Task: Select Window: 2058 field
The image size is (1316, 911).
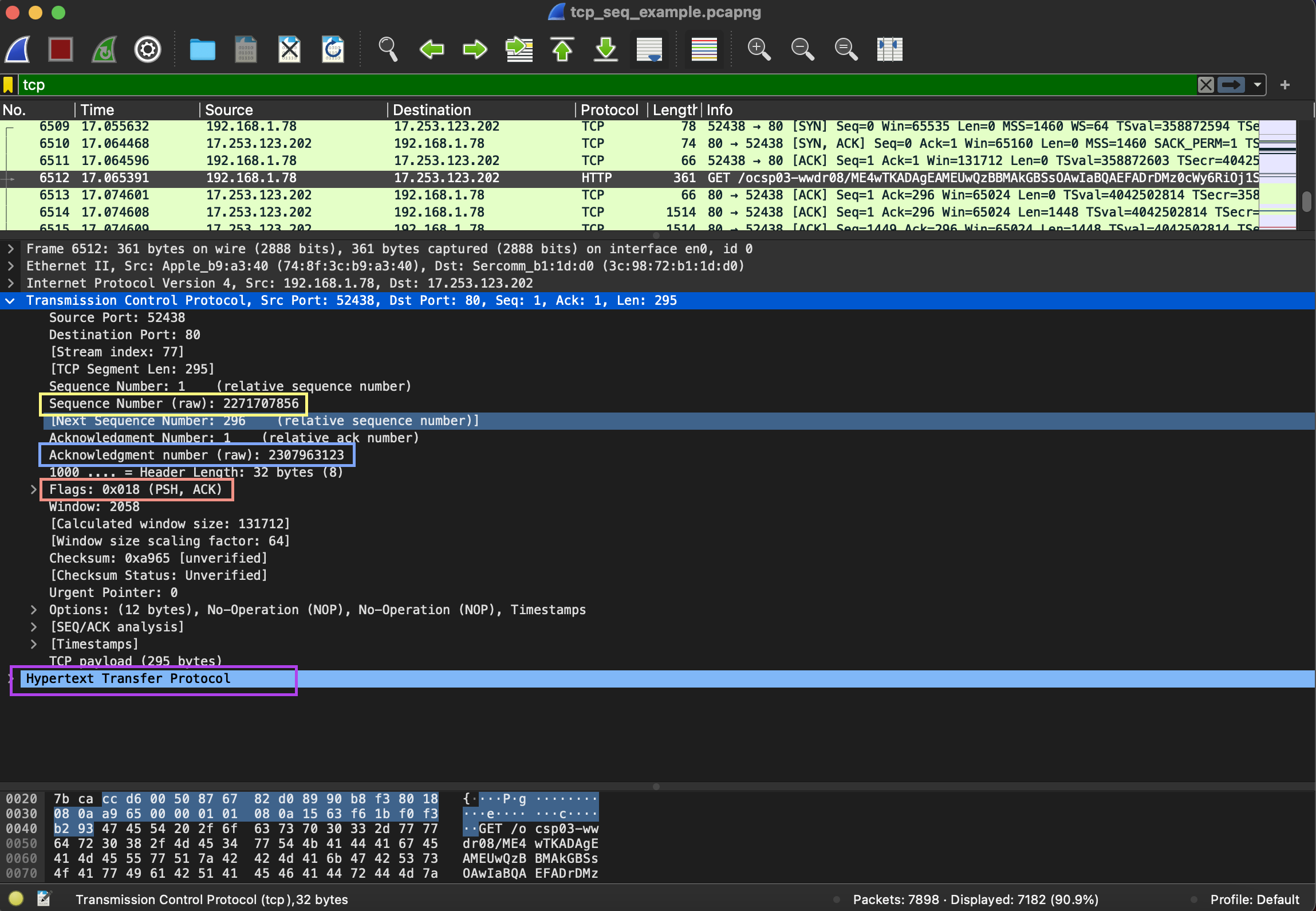Action: [94, 507]
